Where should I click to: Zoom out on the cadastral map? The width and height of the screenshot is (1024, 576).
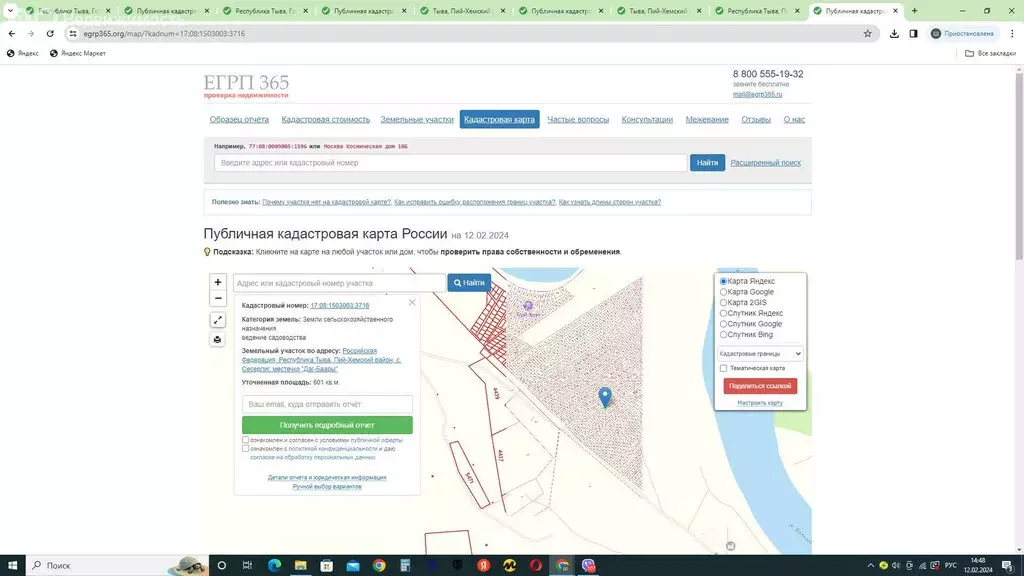click(x=217, y=298)
